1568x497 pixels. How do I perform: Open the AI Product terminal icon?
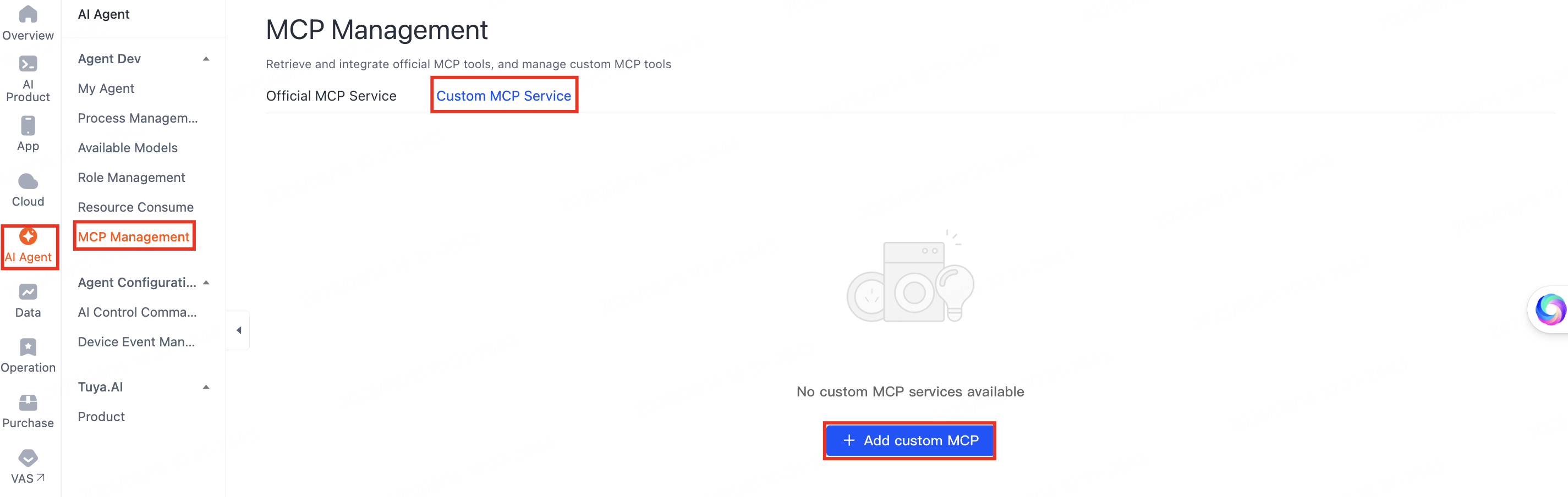[x=28, y=64]
